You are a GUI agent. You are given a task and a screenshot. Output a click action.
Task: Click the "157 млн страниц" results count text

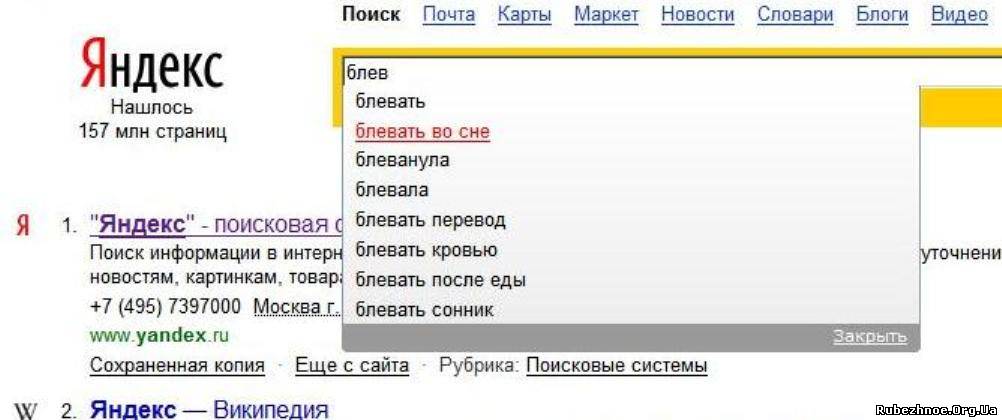click(x=152, y=132)
